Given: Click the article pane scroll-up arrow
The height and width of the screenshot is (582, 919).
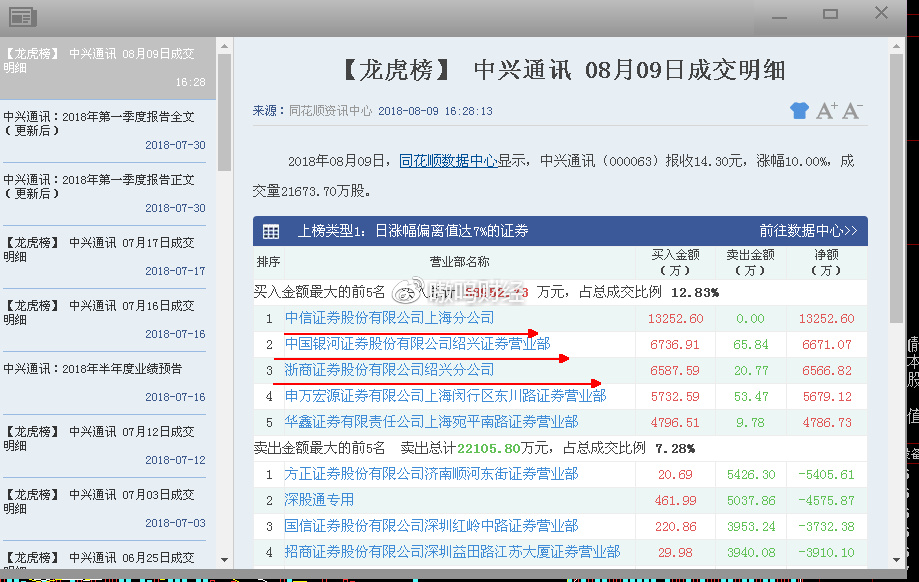Looking at the screenshot, I should [x=896, y=46].
